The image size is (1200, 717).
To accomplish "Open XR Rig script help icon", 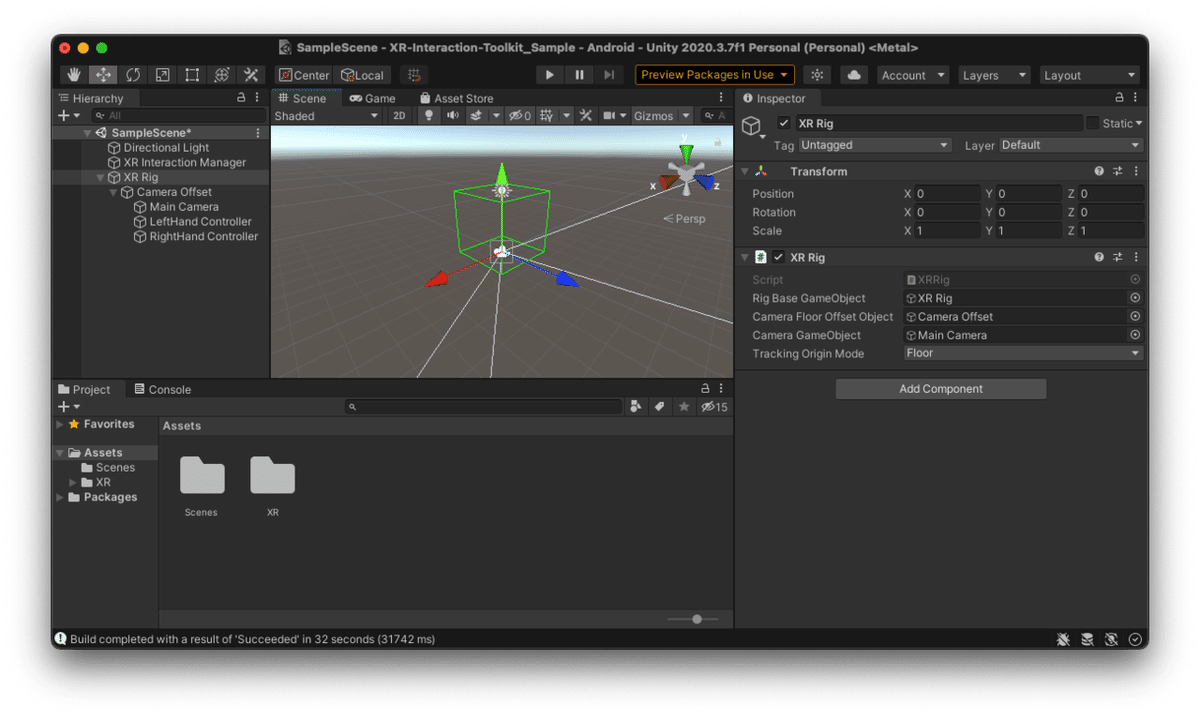I will pyautogui.click(x=1100, y=257).
